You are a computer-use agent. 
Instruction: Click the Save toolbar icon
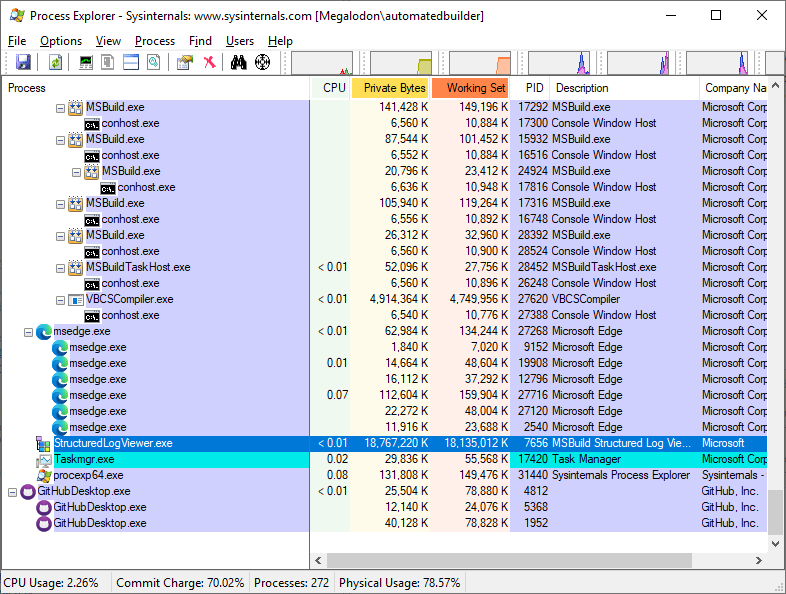(x=24, y=62)
